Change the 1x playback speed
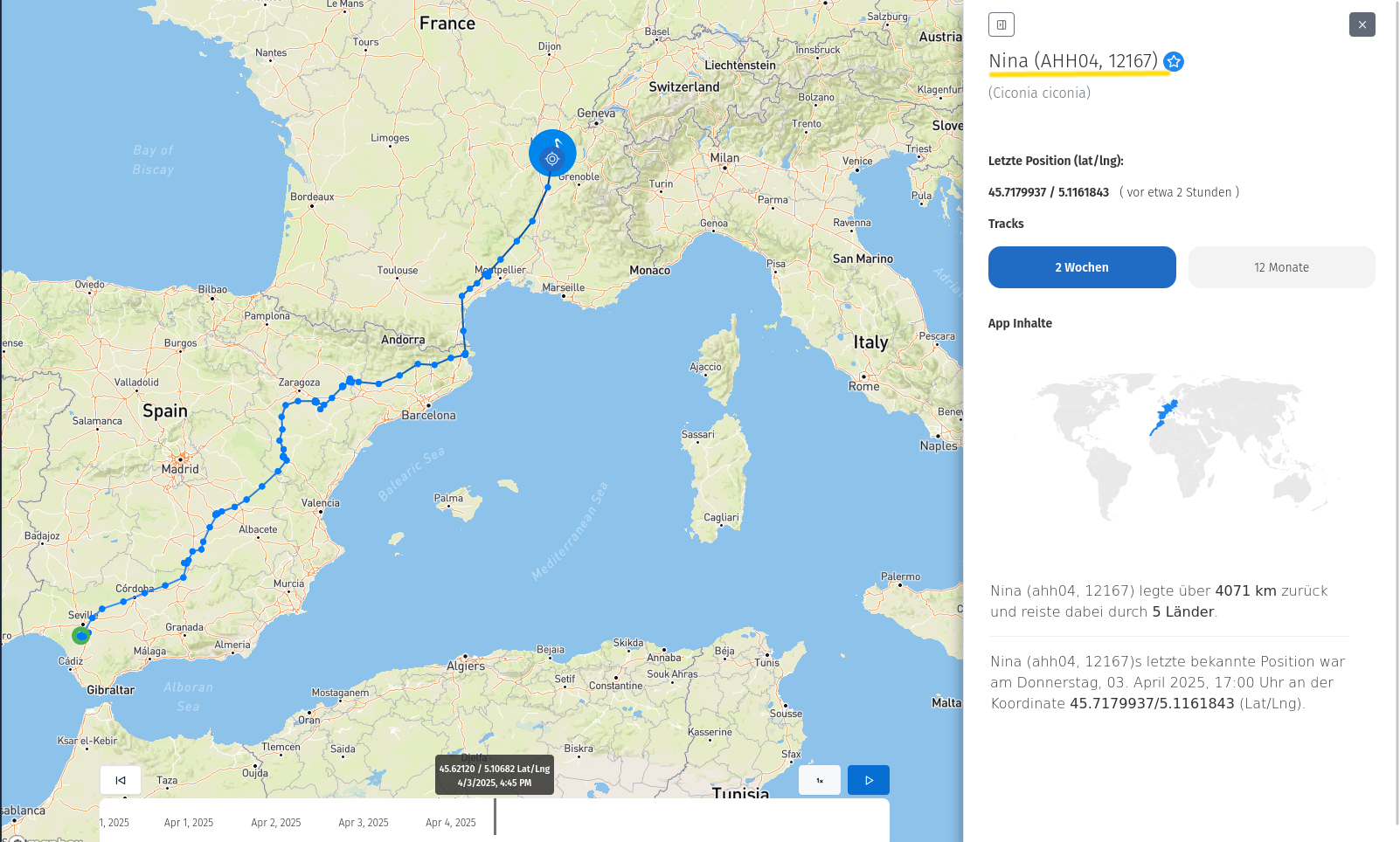 point(820,780)
